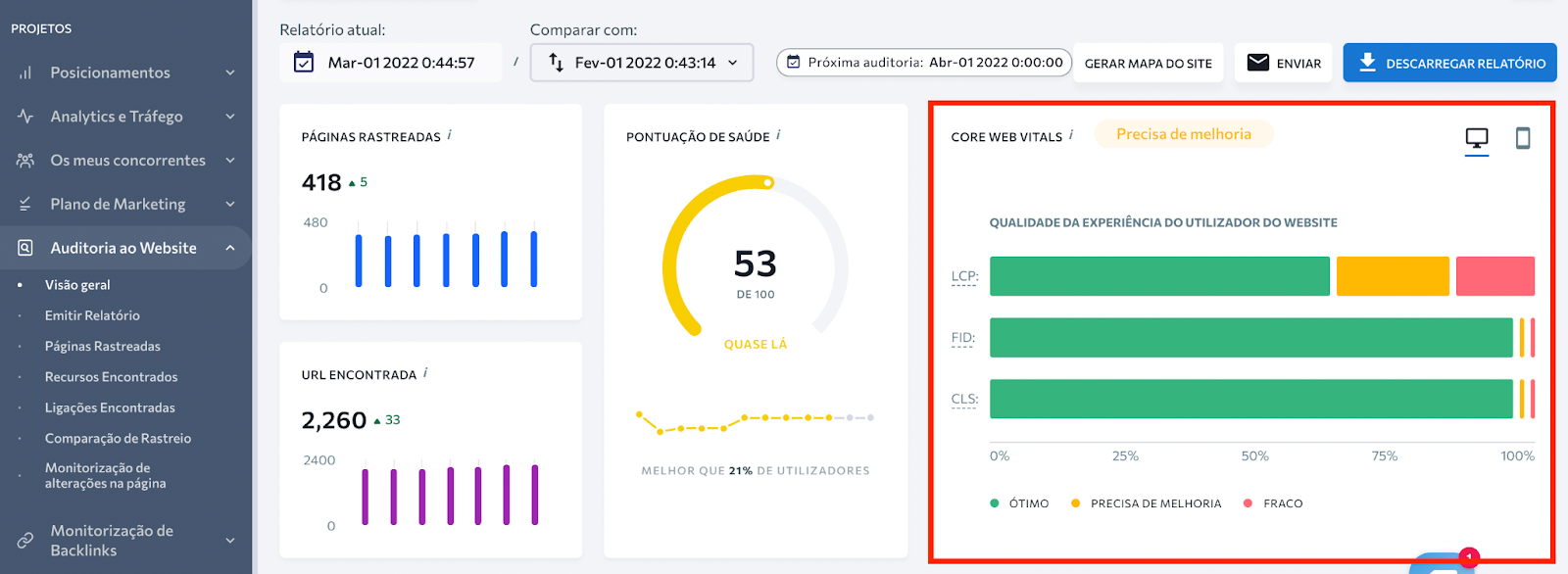
Task: Click the calendar icon beside Mar-01 2022
Action: [304, 62]
